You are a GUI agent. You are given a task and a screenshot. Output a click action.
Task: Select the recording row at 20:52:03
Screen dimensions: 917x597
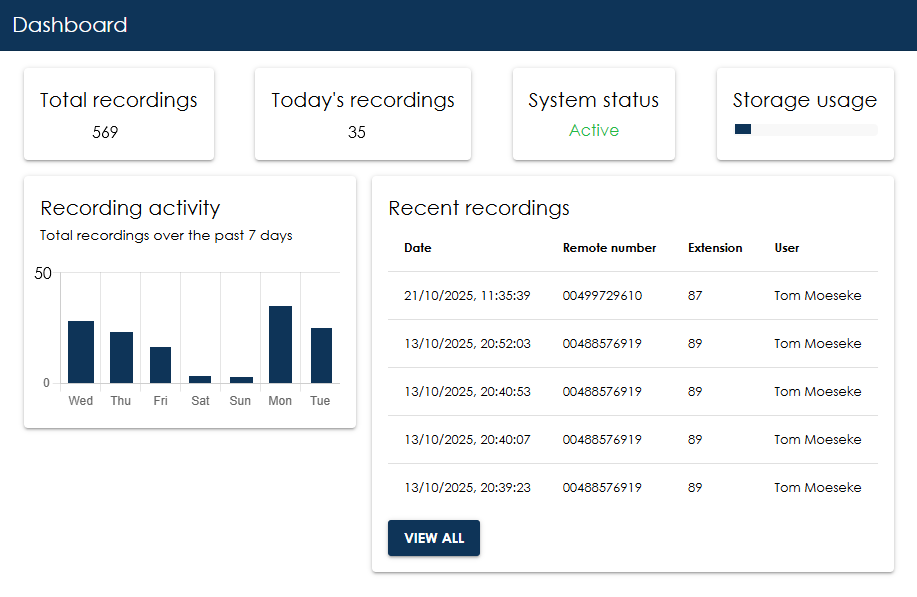pos(467,344)
